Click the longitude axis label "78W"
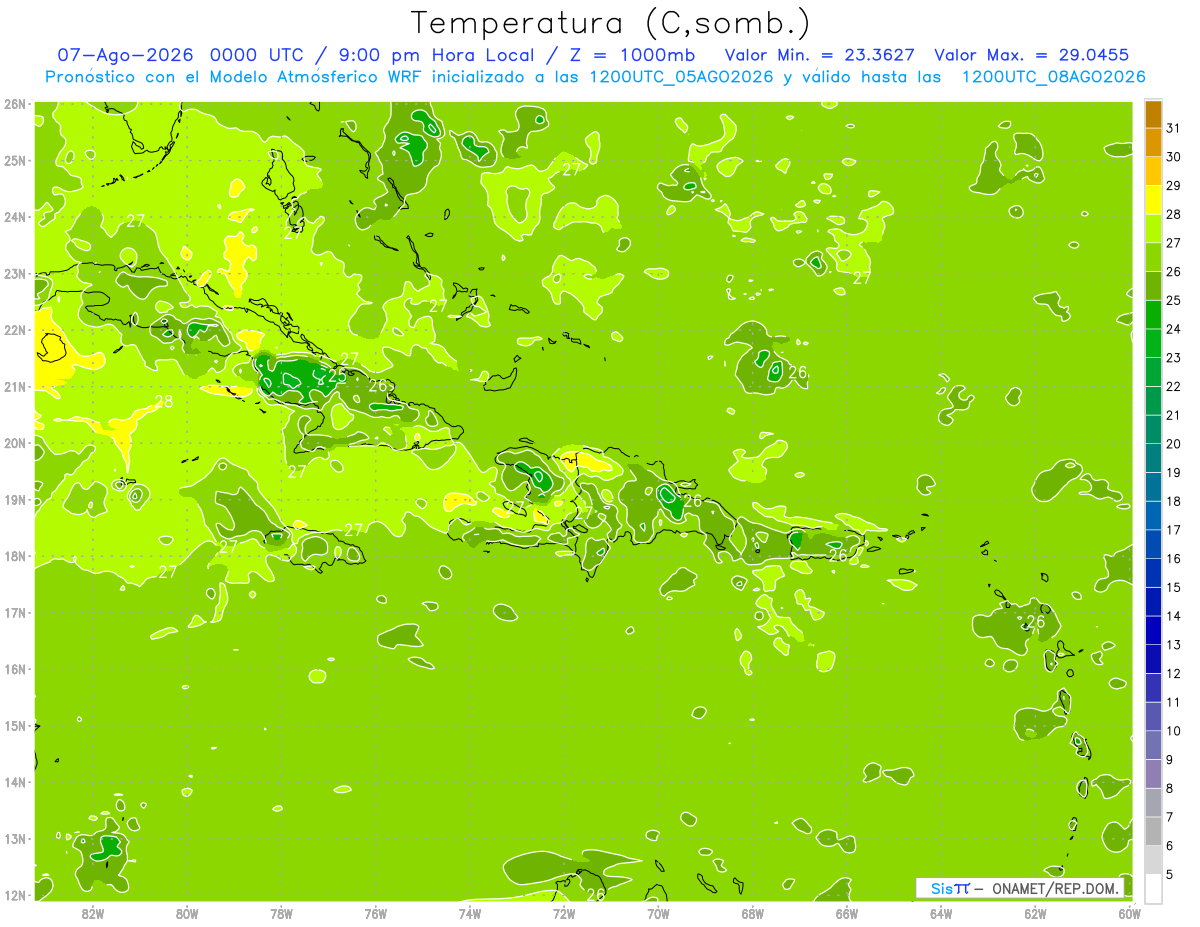The height and width of the screenshot is (927, 1200). coord(281,913)
